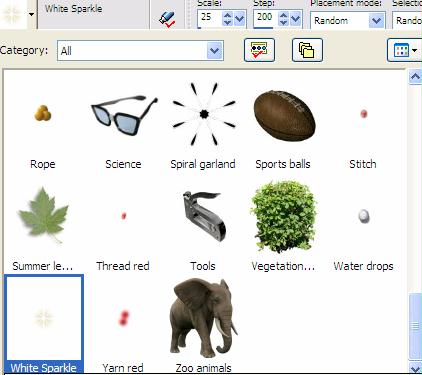
Task: Open the picture tube preview dropdown arrow
Action: [31, 14]
